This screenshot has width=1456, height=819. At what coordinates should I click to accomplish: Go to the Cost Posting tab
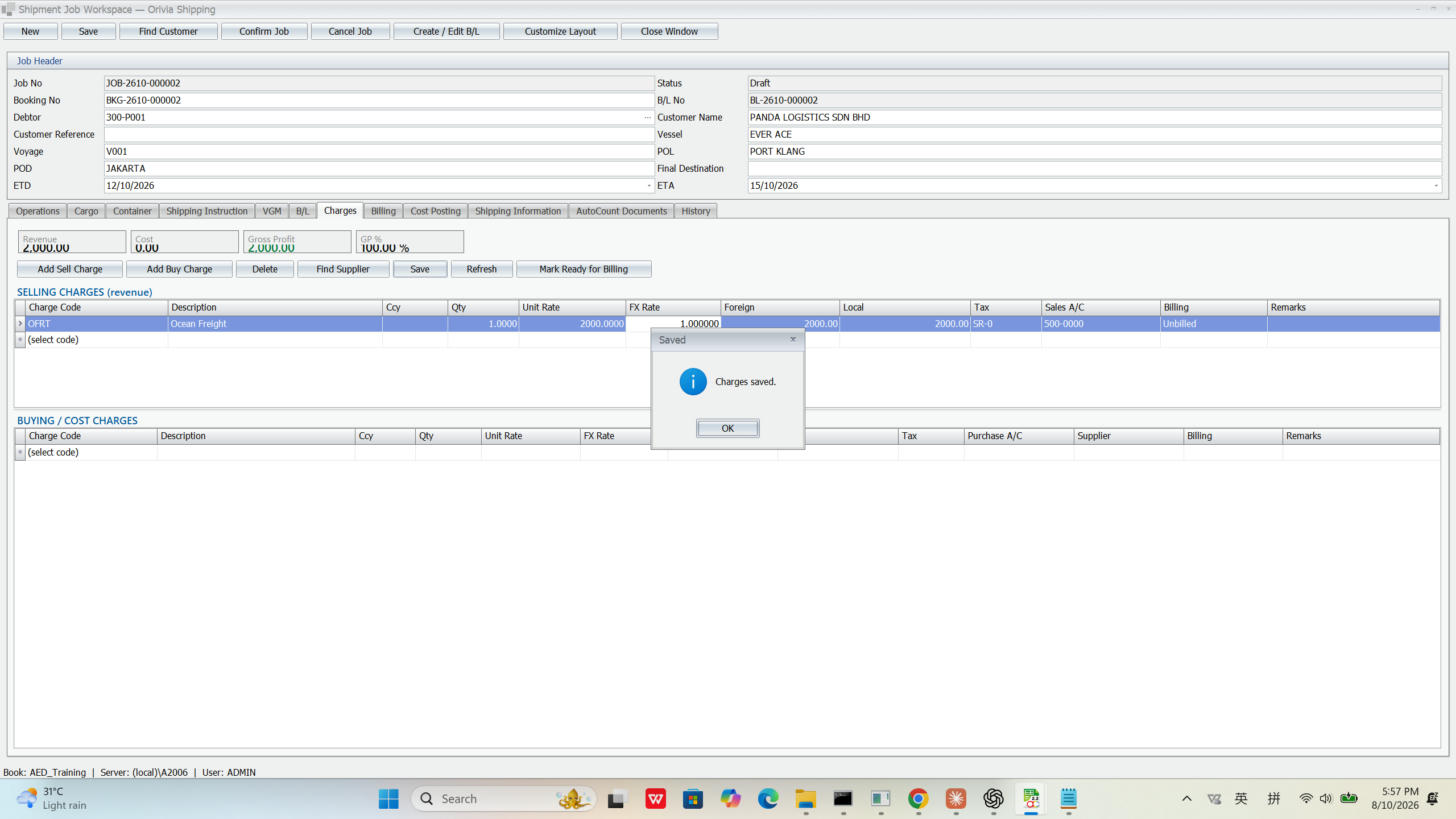tap(435, 211)
